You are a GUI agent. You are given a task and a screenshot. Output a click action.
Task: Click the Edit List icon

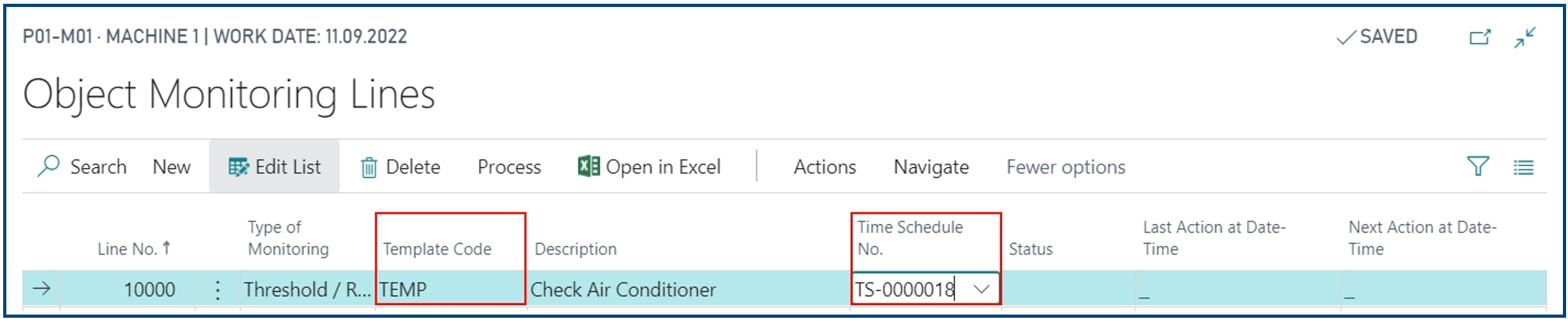(239, 167)
